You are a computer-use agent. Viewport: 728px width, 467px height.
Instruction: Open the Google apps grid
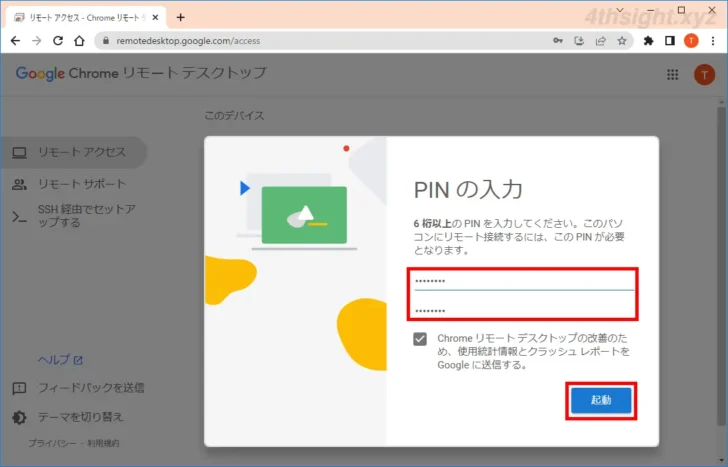pos(673,75)
